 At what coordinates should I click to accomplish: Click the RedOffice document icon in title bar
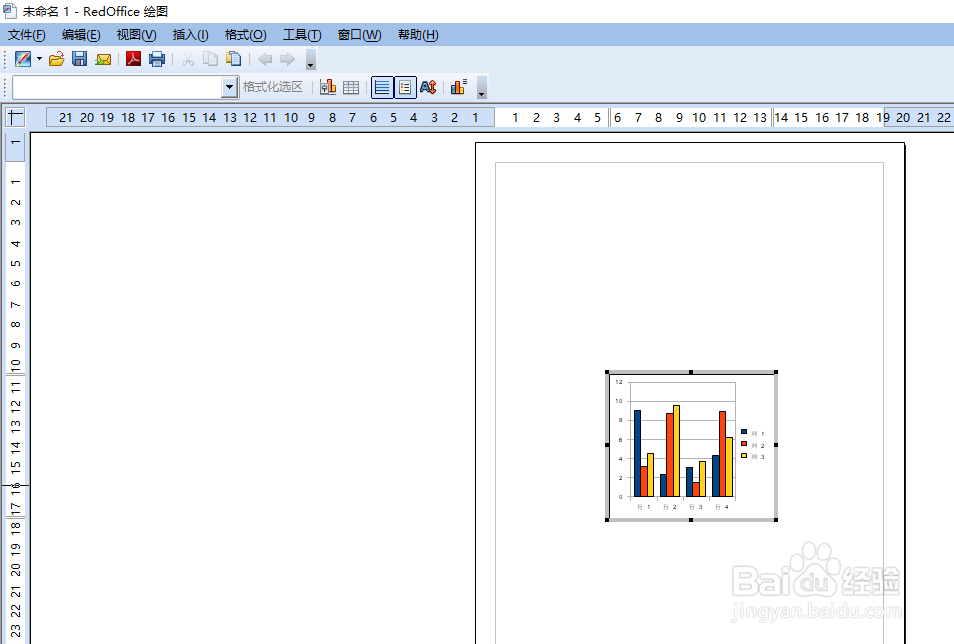(10, 10)
